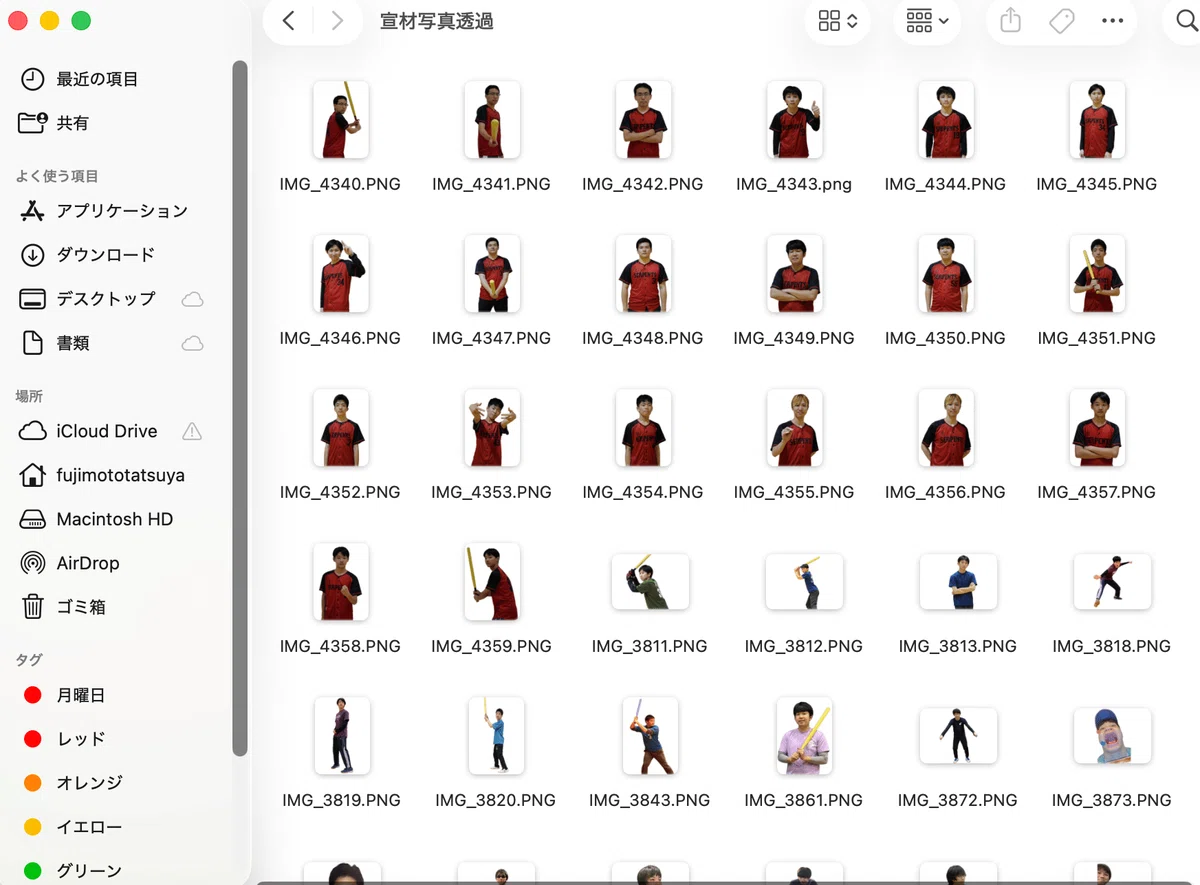Click the file name IMG_4358.PNG

pyautogui.click(x=340, y=646)
